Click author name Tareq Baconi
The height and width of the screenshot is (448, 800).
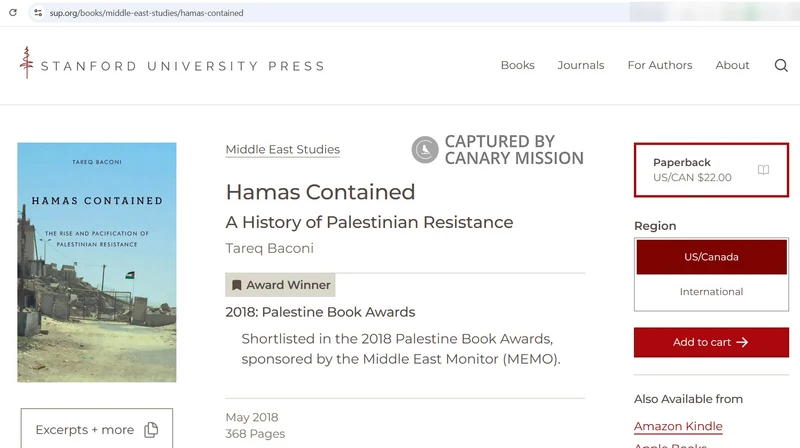pos(269,248)
